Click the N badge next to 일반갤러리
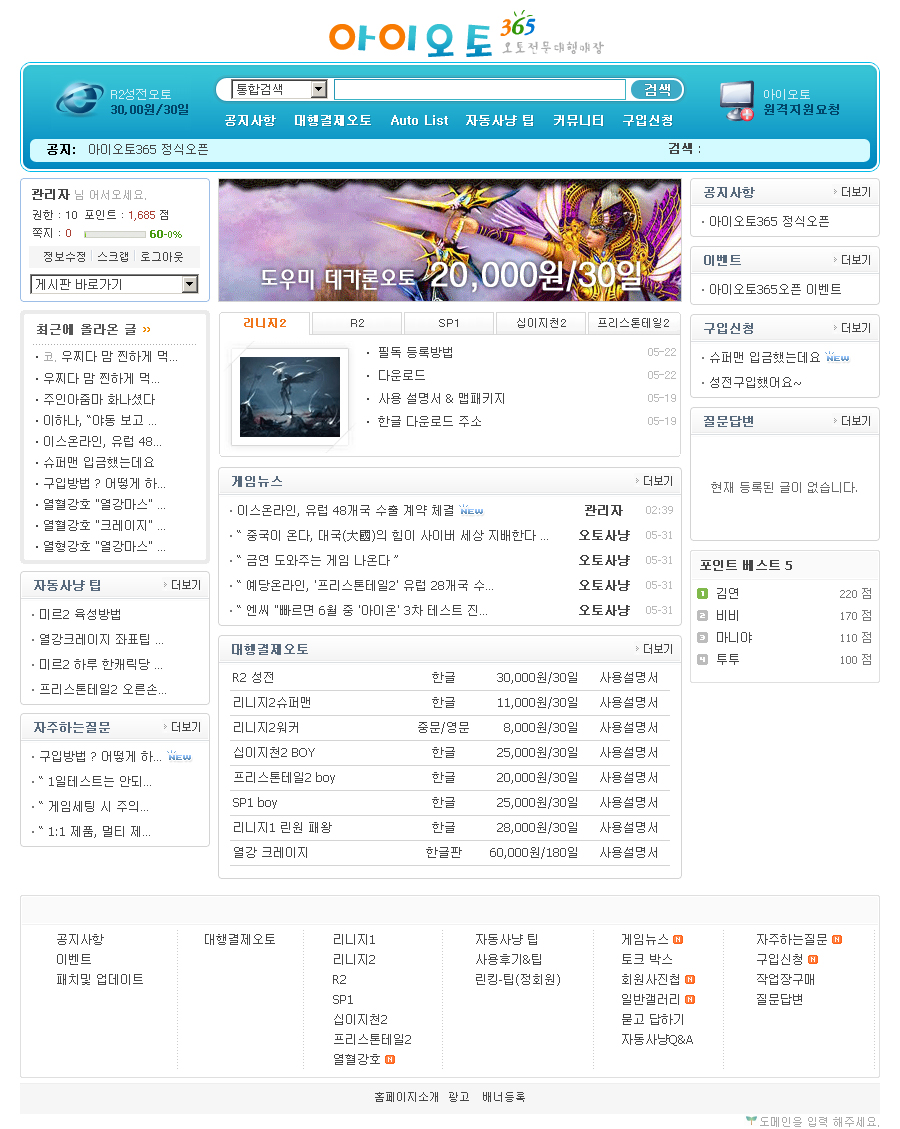The width and height of the screenshot is (900, 1129). [690, 999]
